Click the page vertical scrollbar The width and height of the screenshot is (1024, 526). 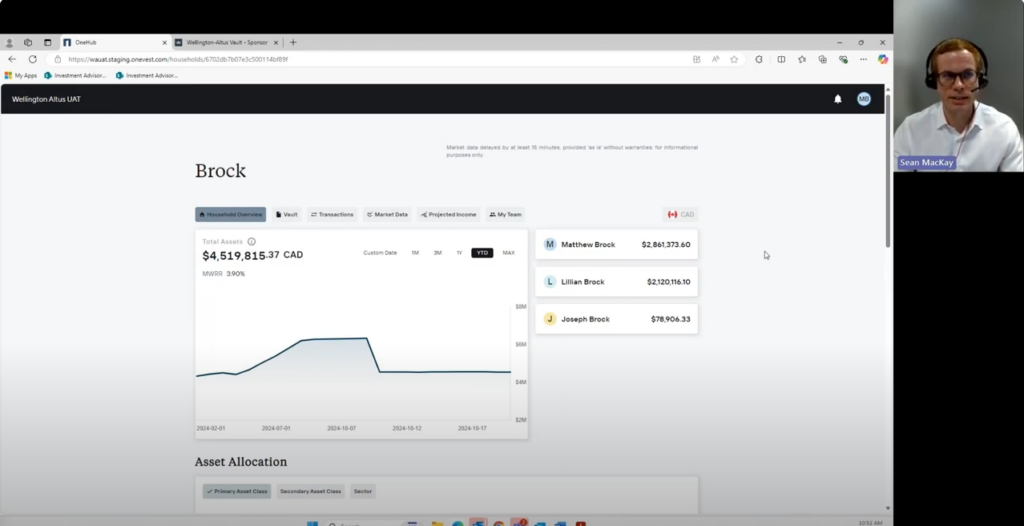click(x=888, y=171)
